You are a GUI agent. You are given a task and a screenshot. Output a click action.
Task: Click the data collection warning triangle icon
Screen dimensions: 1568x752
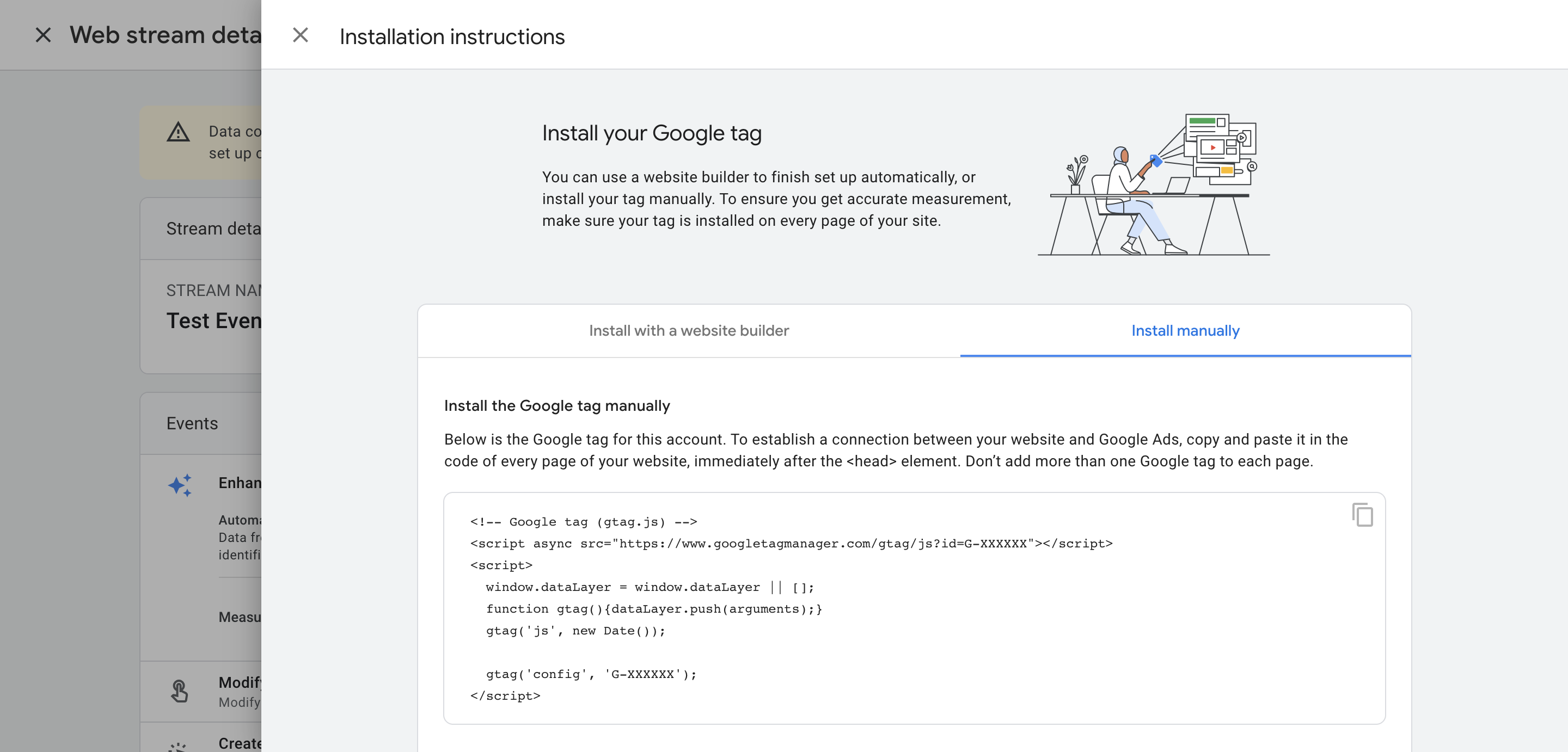(179, 132)
